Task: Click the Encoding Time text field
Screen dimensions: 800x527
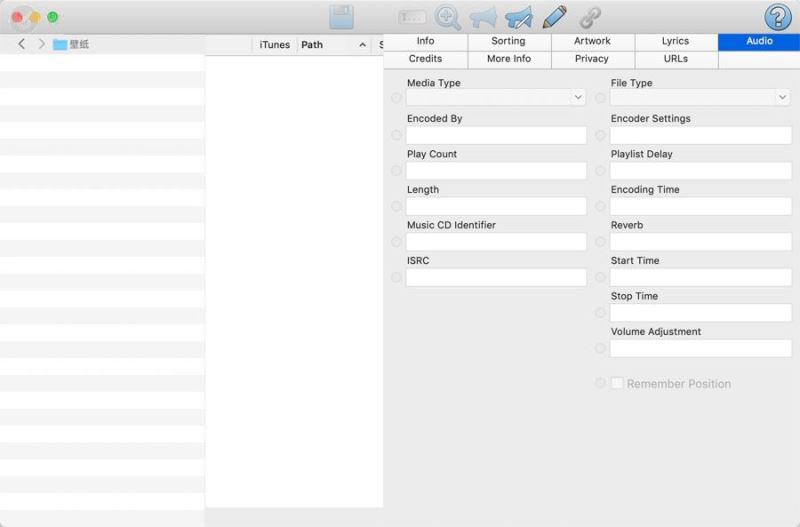Action: click(x=701, y=206)
